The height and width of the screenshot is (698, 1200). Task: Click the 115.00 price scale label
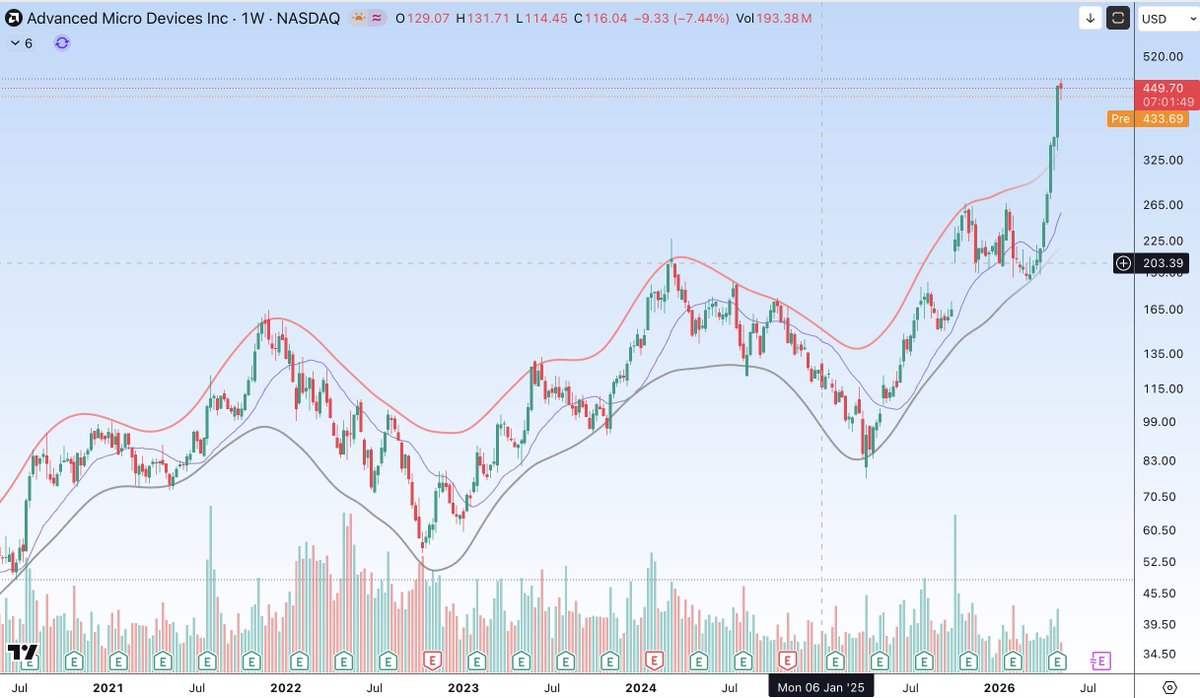(x=1163, y=388)
